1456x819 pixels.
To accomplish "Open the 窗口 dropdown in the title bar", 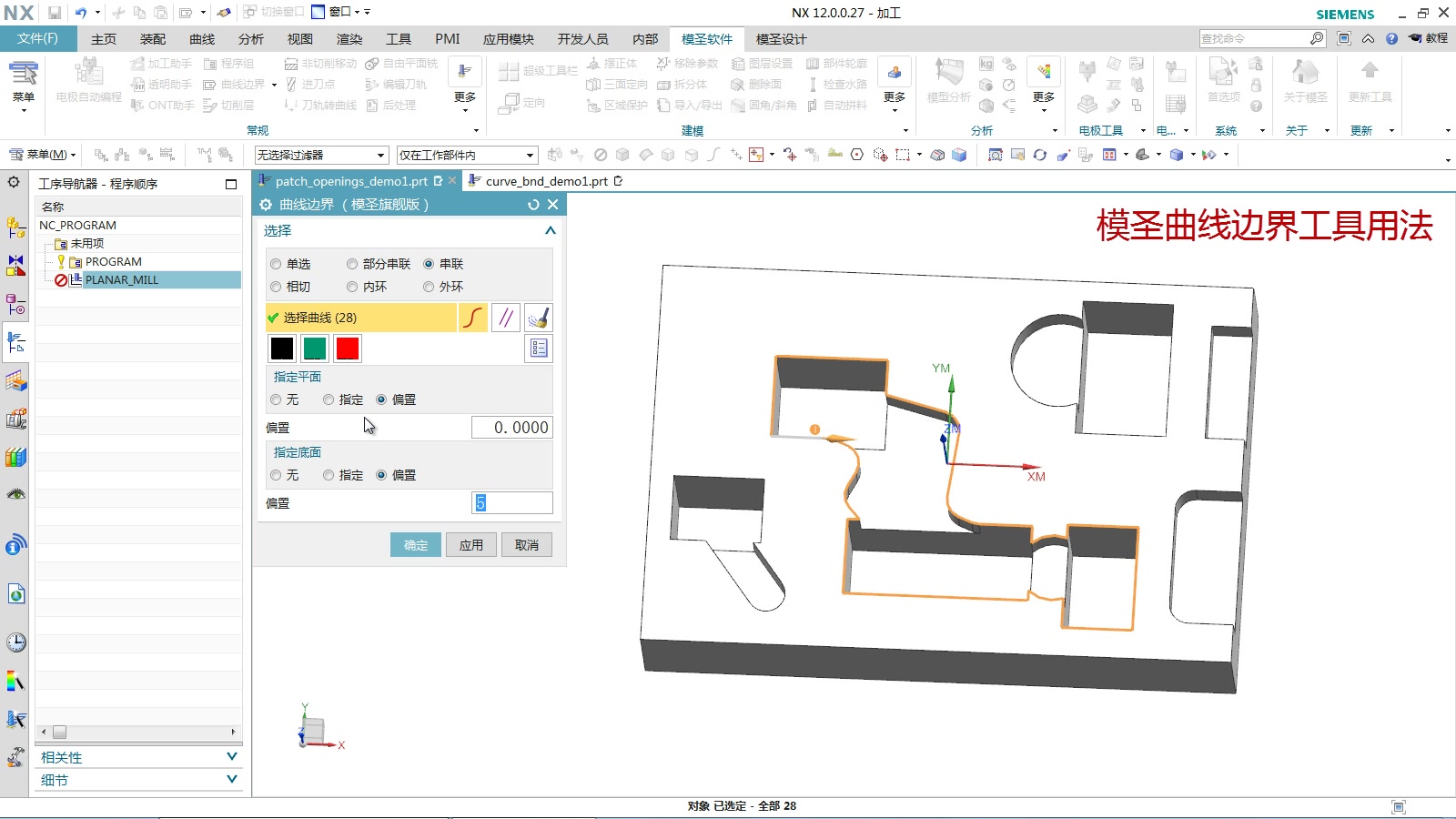I will [x=341, y=13].
